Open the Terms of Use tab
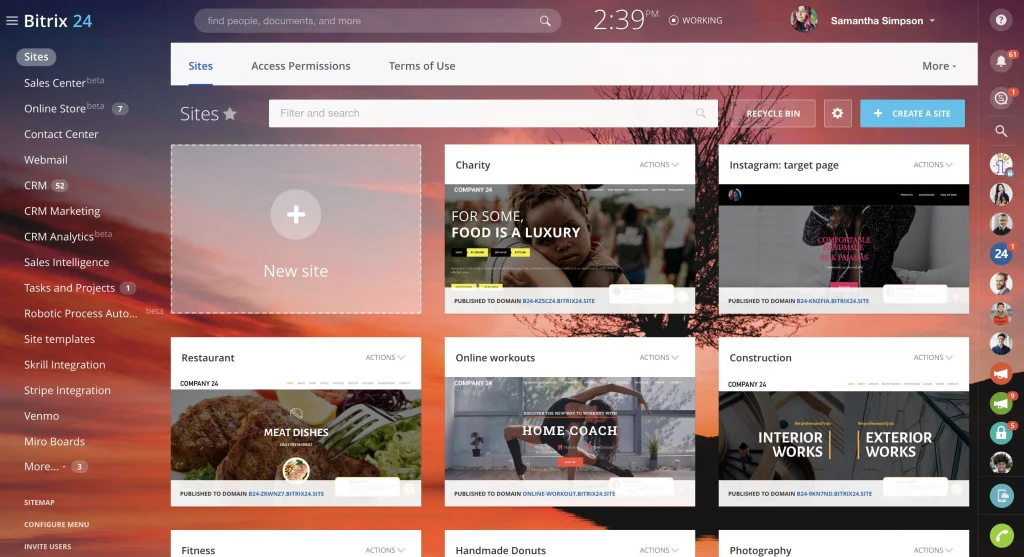Viewport: 1024px width, 557px height. [422, 66]
